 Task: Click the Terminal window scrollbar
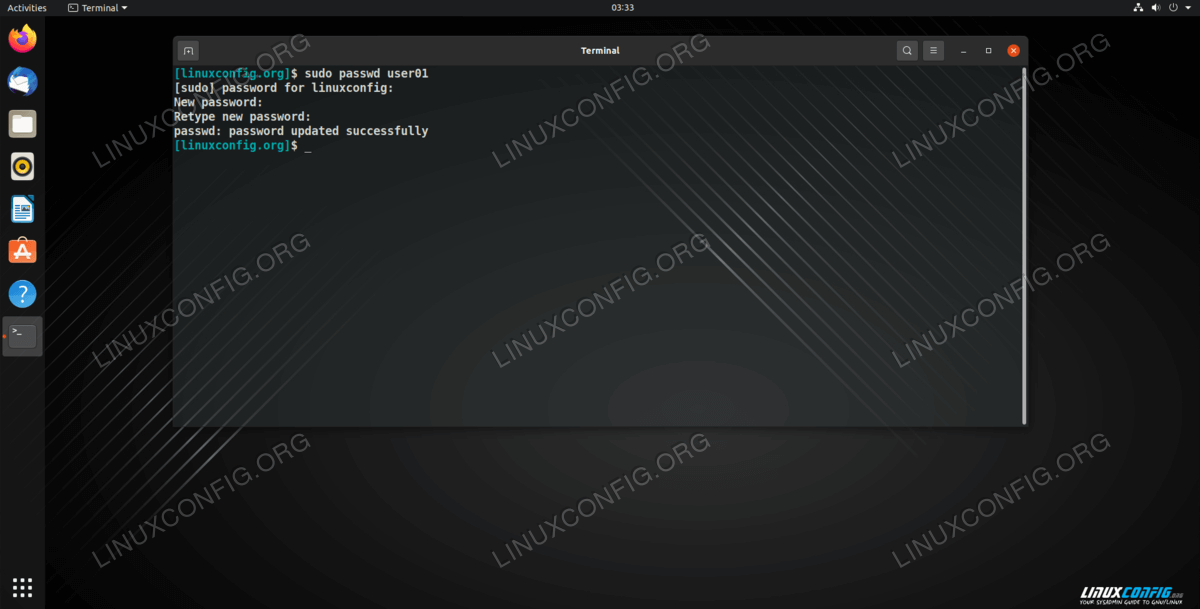(x=1024, y=240)
